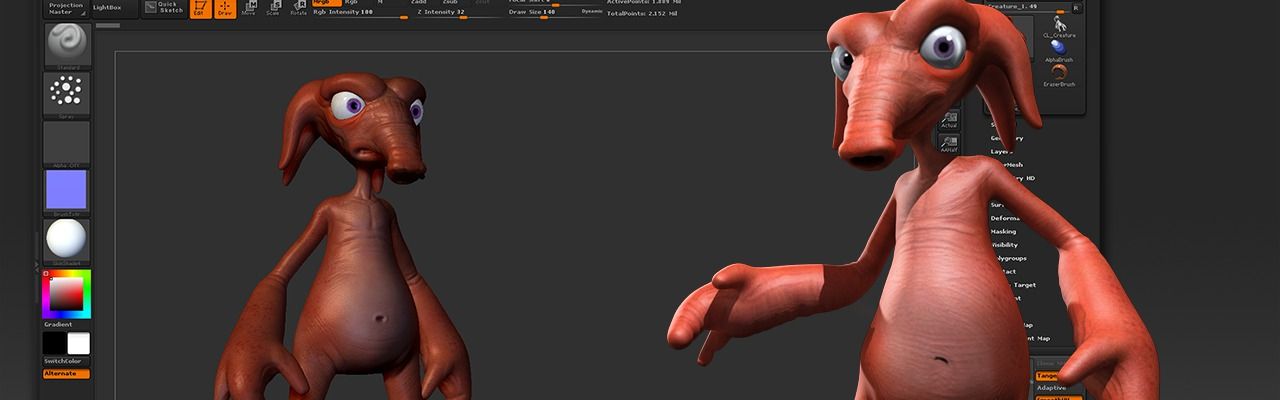Click the AAHalf view icon
This screenshot has width=1280, height=400.
(x=949, y=144)
